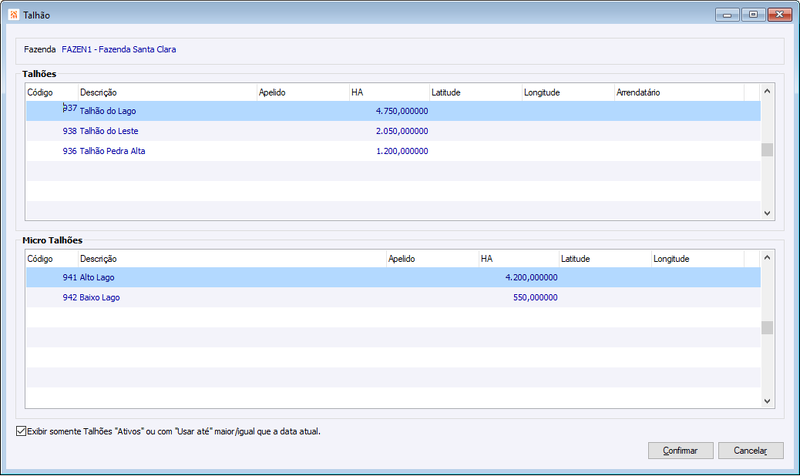The image size is (800, 476).
Task: Close the Talhão window
Action: click(x=780, y=15)
